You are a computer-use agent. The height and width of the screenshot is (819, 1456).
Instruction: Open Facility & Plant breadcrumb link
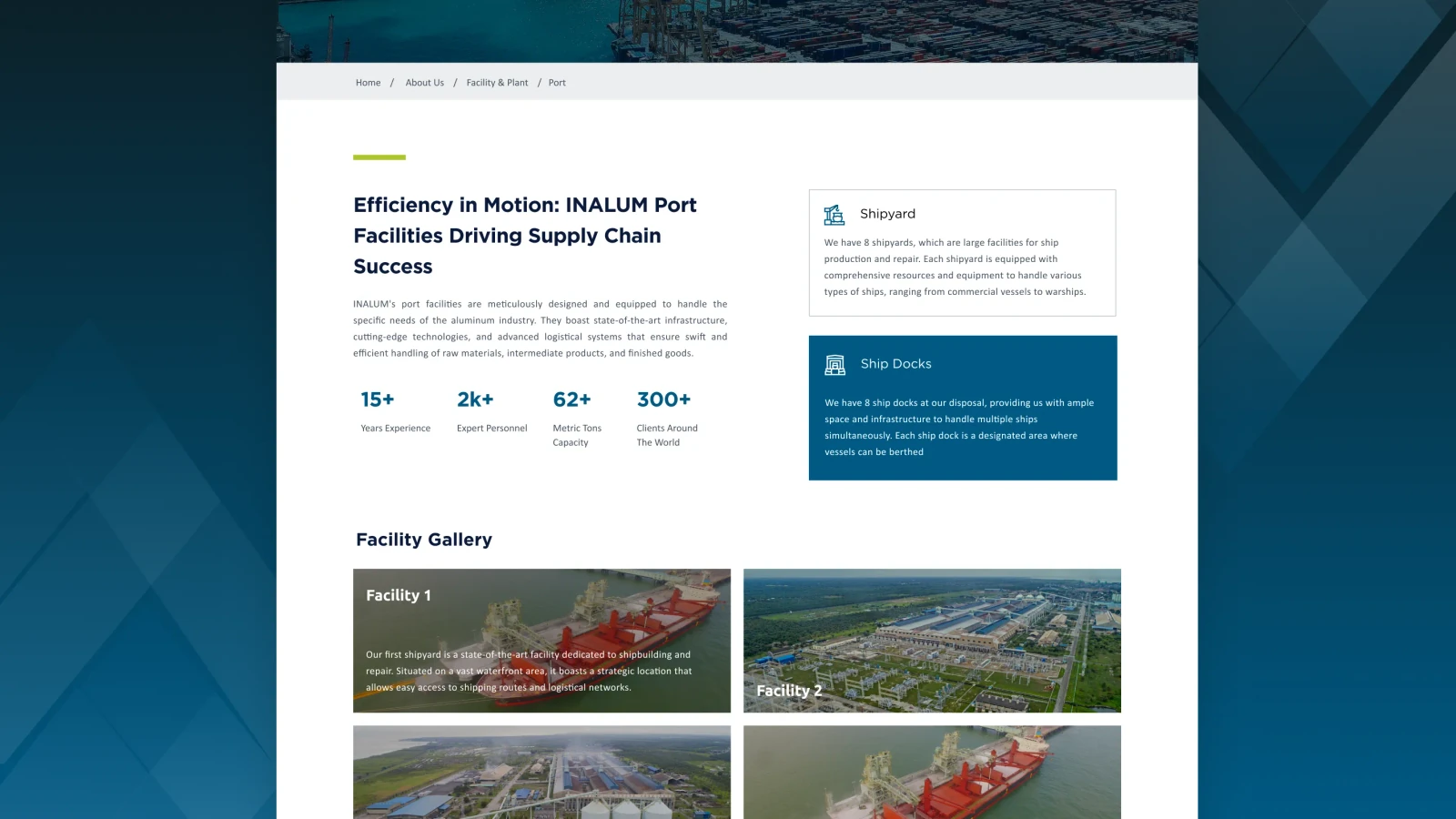tap(497, 83)
